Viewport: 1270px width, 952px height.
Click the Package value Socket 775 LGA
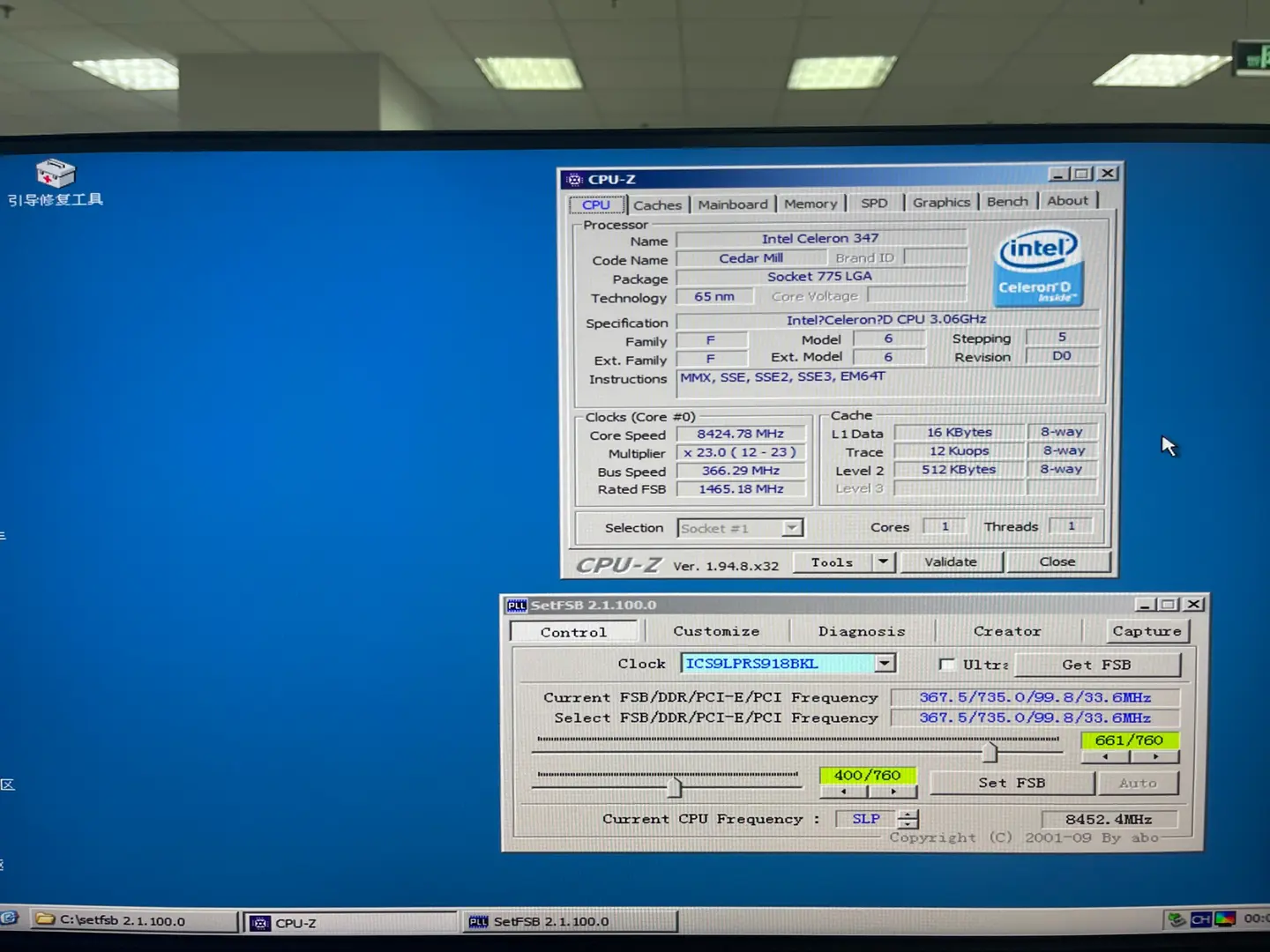point(820,277)
